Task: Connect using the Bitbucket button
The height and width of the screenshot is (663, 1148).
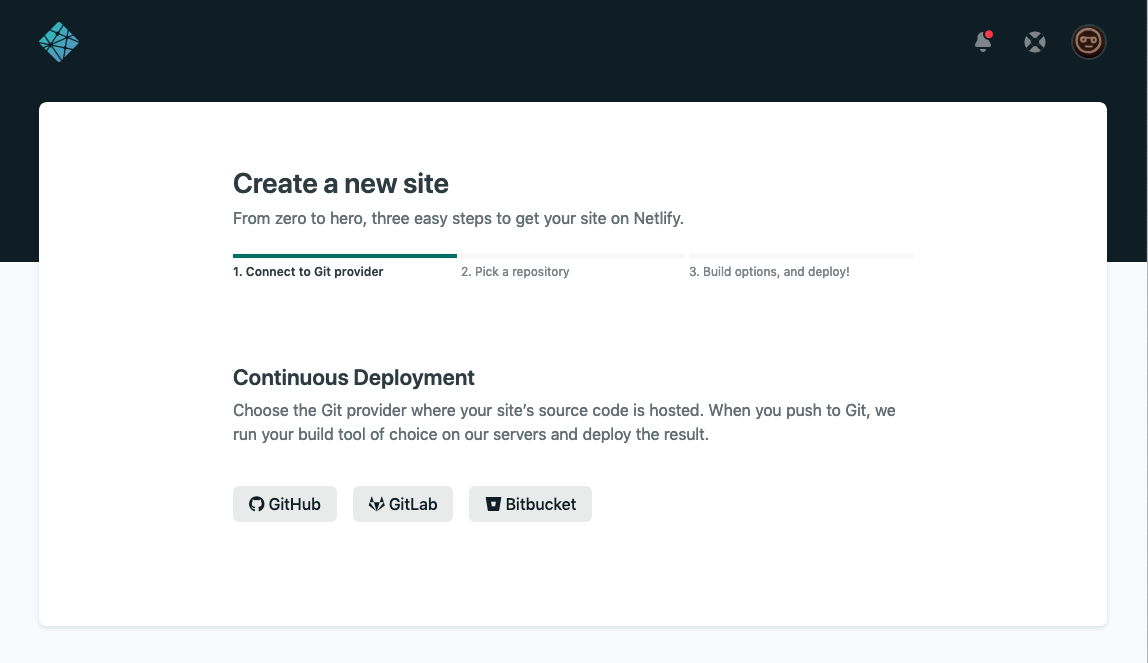Action: tap(530, 504)
